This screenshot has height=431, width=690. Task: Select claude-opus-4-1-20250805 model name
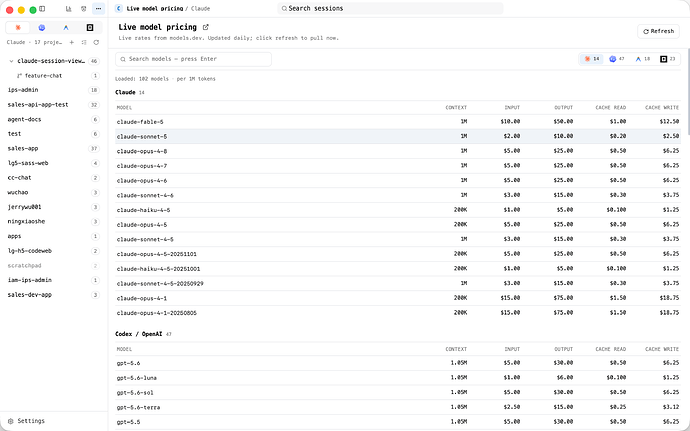(x=157, y=313)
